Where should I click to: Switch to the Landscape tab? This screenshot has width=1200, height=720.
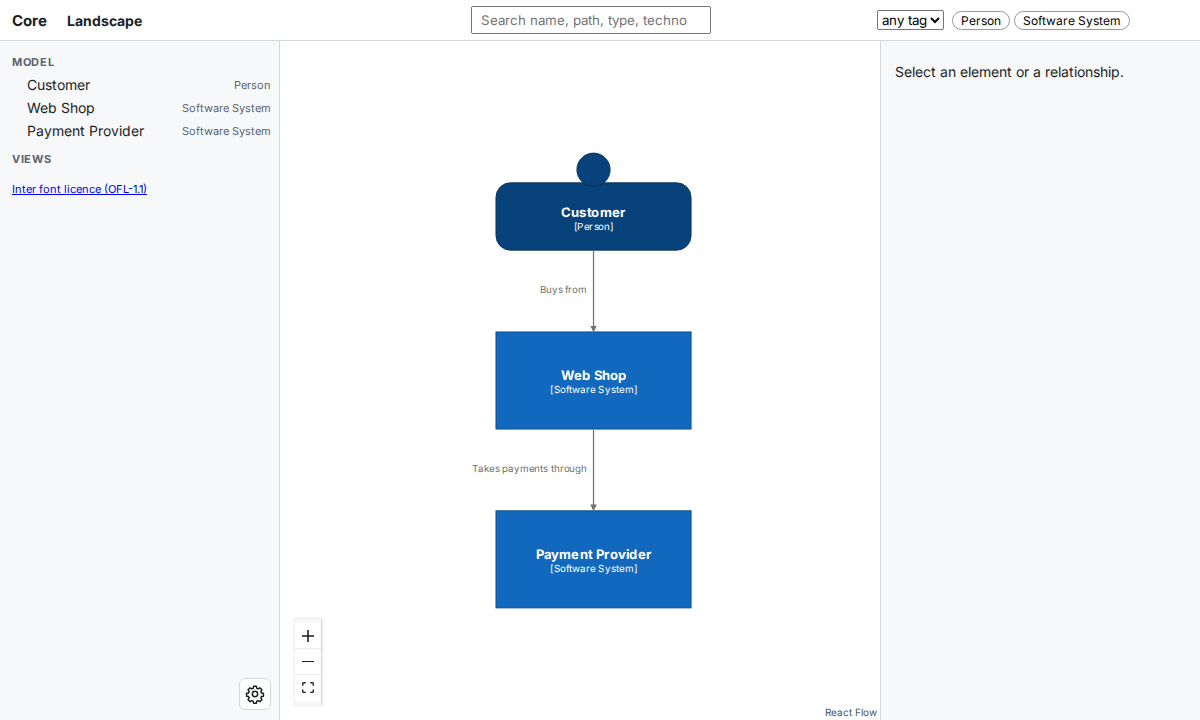click(104, 20)
